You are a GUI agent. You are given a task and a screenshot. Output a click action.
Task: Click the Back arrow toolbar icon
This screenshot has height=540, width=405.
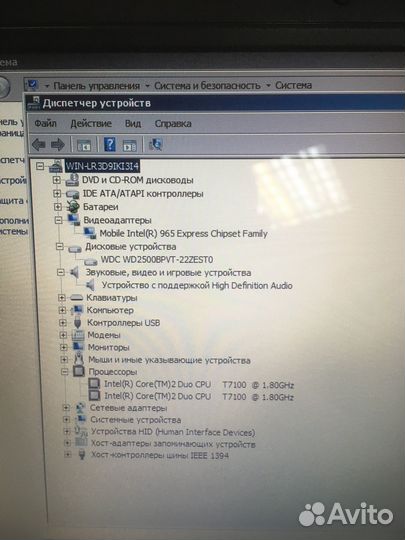point(39,145)
